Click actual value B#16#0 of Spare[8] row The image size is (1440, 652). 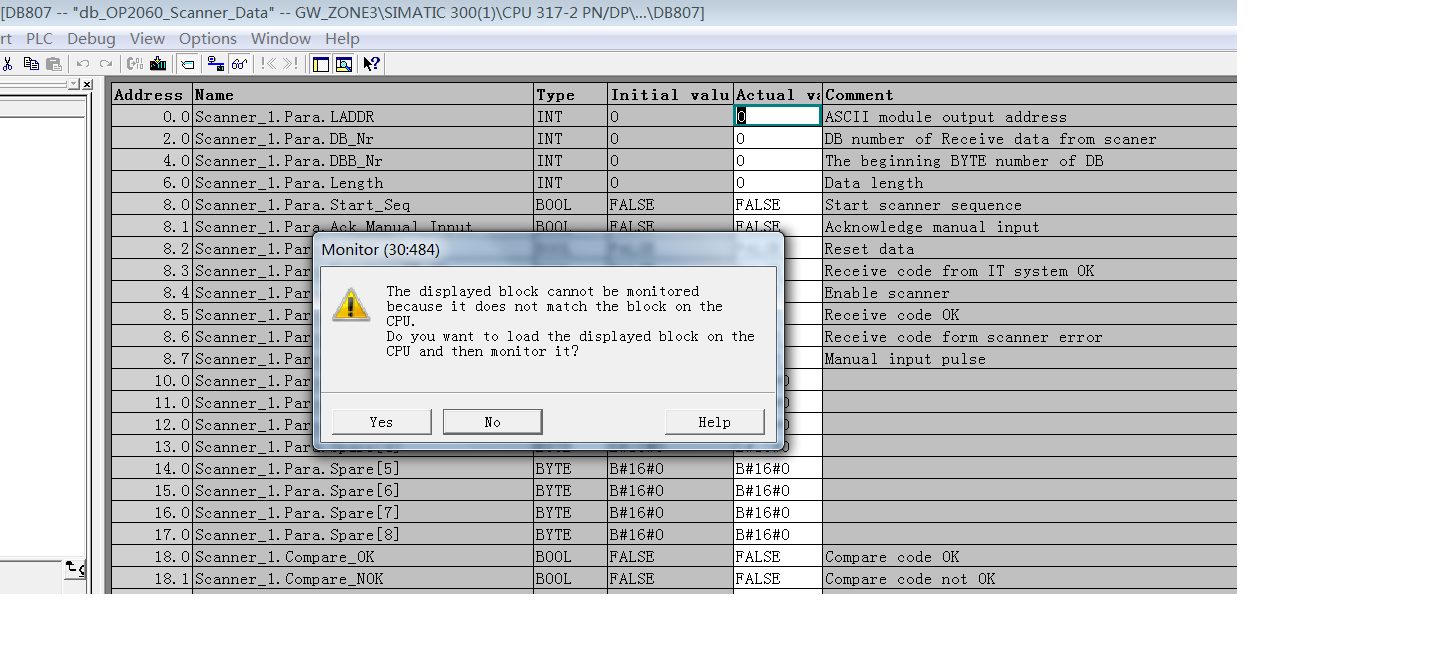pos(778,535)
